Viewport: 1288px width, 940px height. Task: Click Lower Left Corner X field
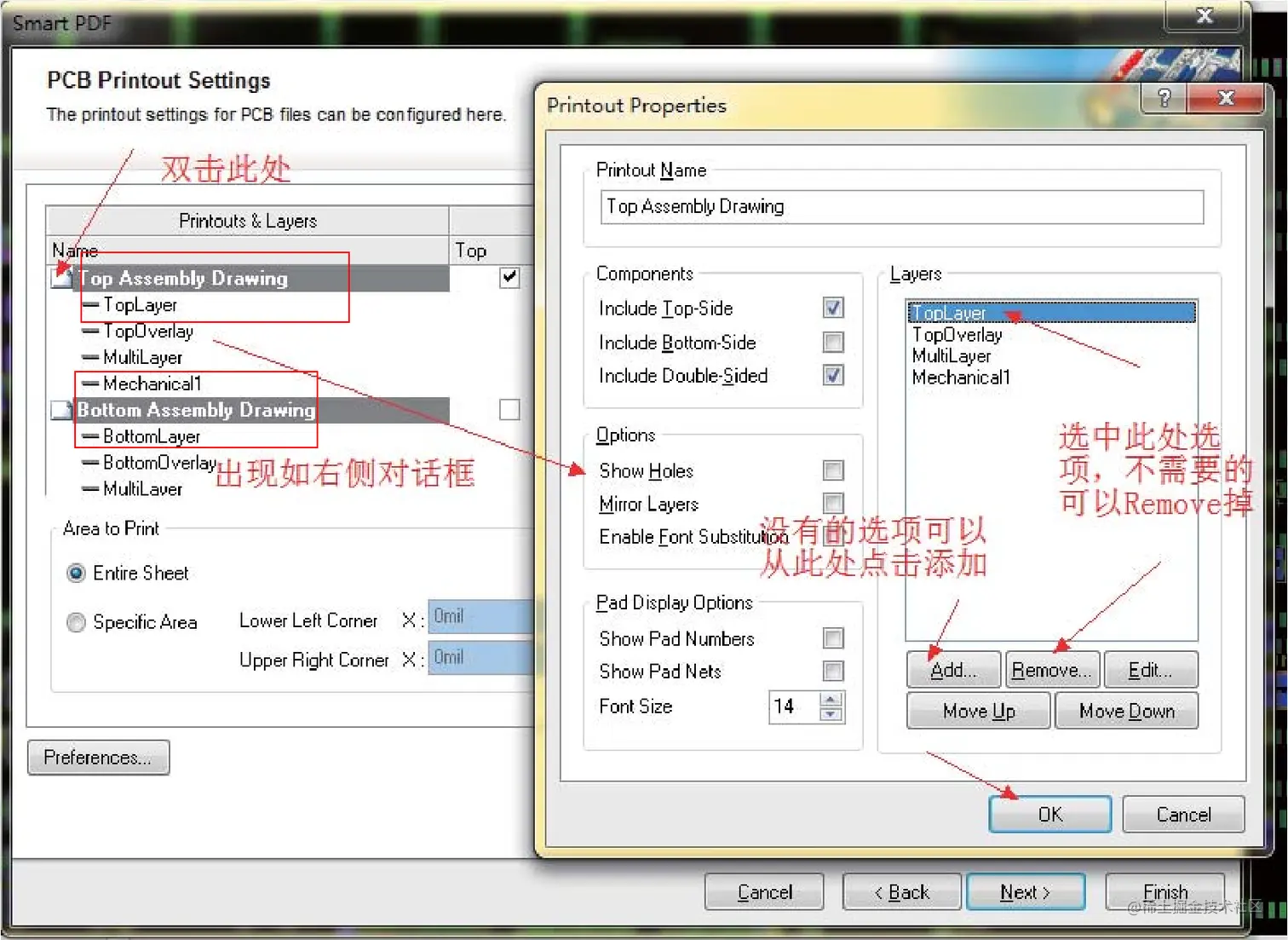(x=481, y=616)
